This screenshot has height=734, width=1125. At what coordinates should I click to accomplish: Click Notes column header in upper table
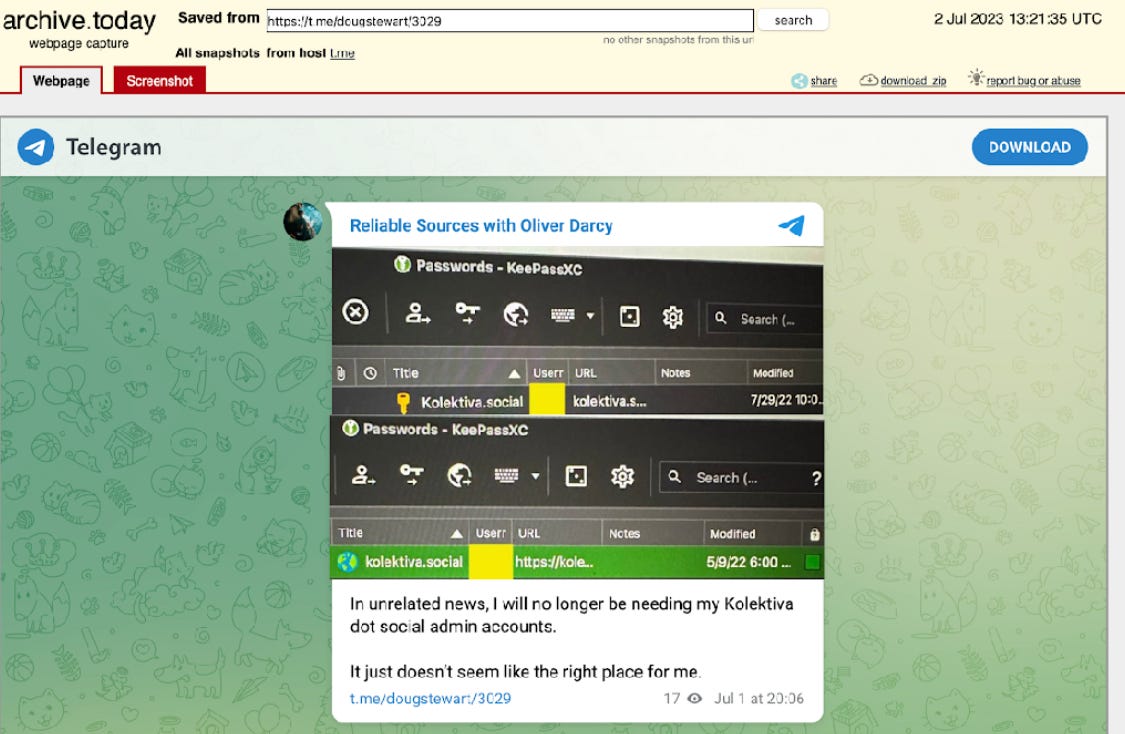pyautogui.click(x=700, y=373)
